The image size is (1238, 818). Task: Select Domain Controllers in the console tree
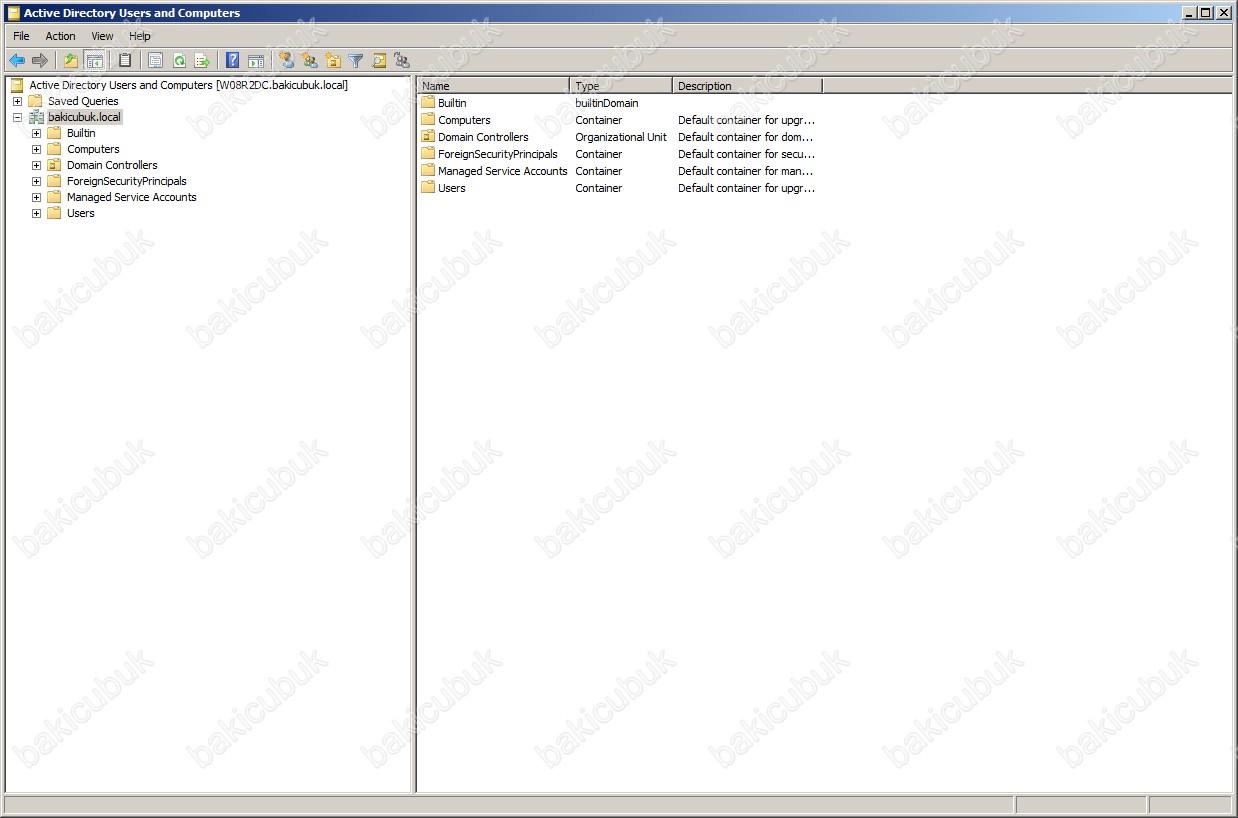click(112, 165)
